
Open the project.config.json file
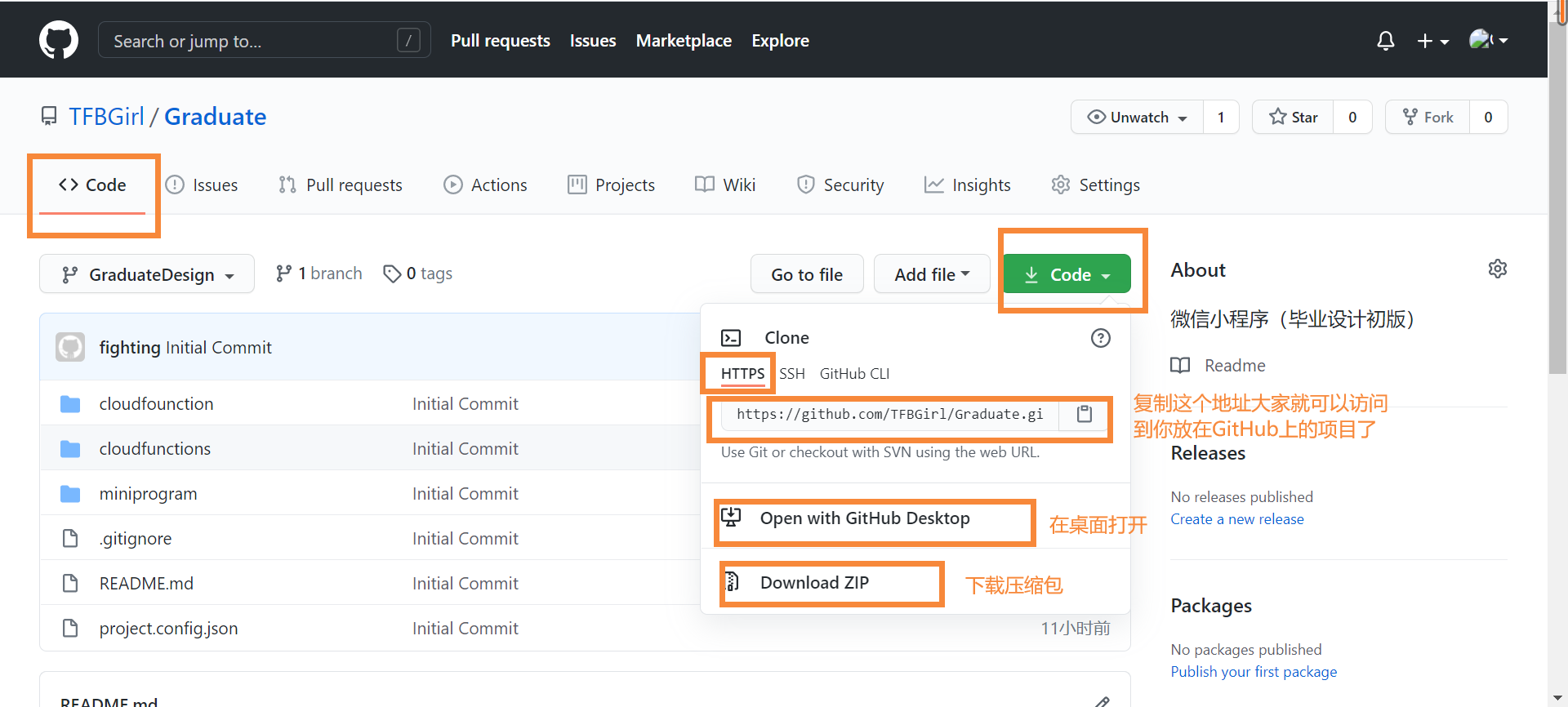click(168, 629)
